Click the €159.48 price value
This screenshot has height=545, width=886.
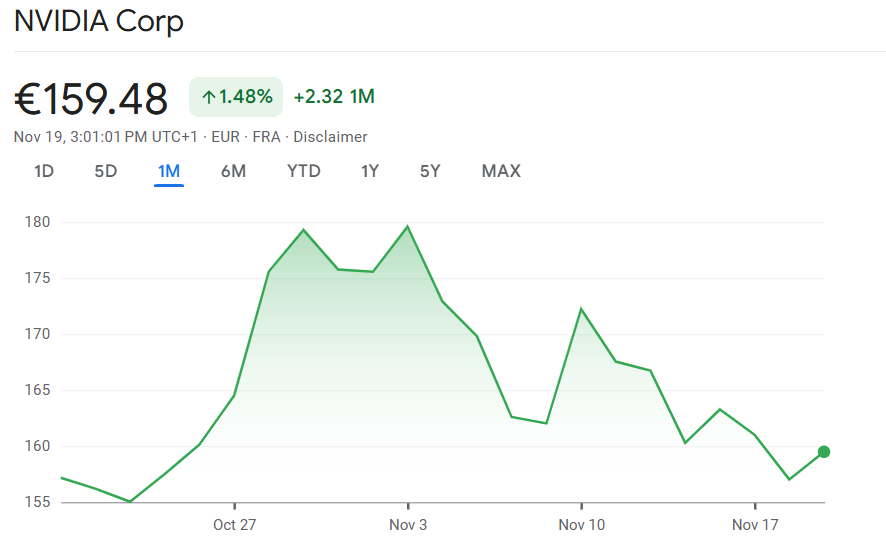pos(91,98)
